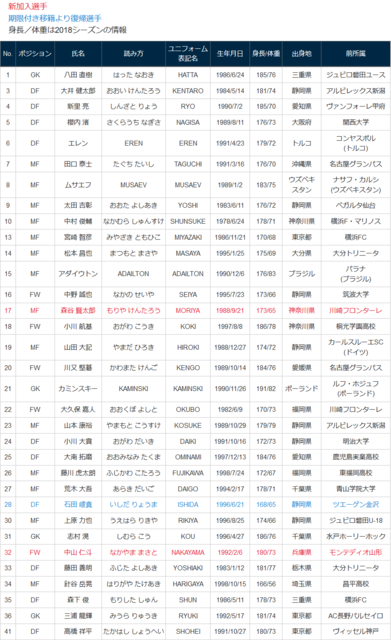Select the TAGUCHI uniform name cell
The height and width of the screenshot is (640, 391).
(x=188, y=164)
